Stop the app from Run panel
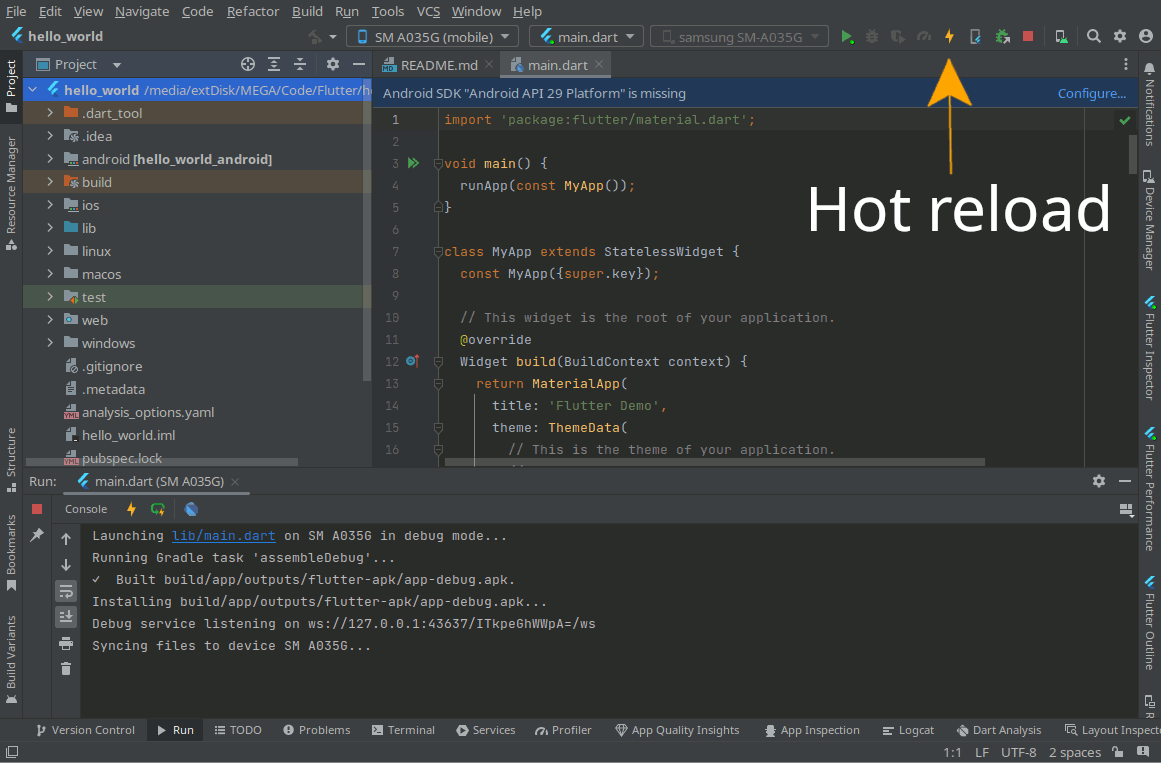This screenshot has height=763, width=1161. (x=37, y=509)
